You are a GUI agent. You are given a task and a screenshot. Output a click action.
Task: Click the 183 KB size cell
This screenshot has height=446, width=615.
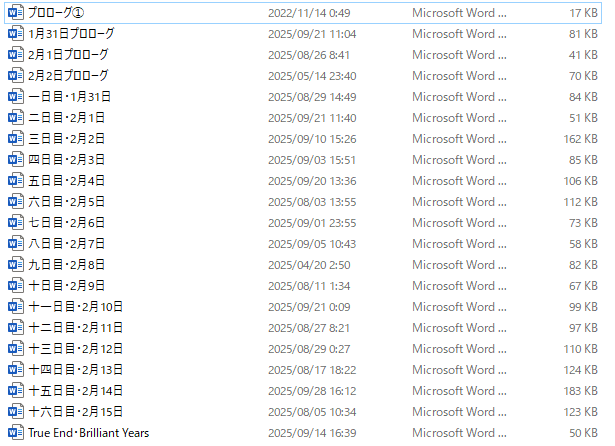tap(579, 391)
